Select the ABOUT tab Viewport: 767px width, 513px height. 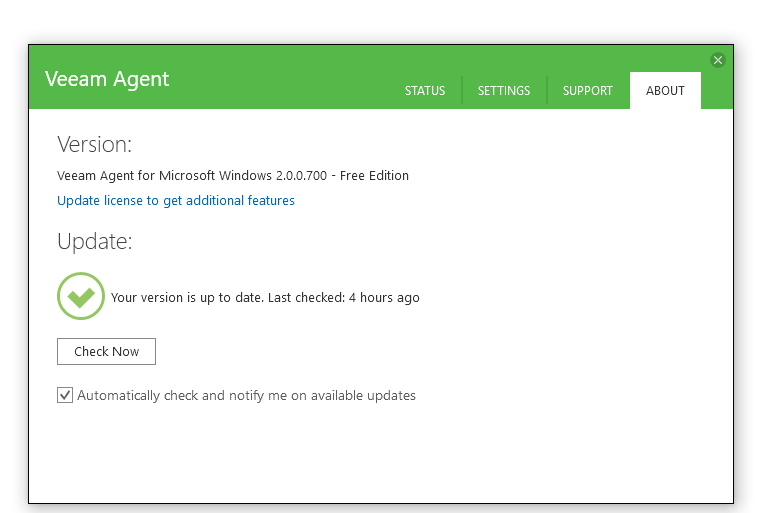click(665, 90)
